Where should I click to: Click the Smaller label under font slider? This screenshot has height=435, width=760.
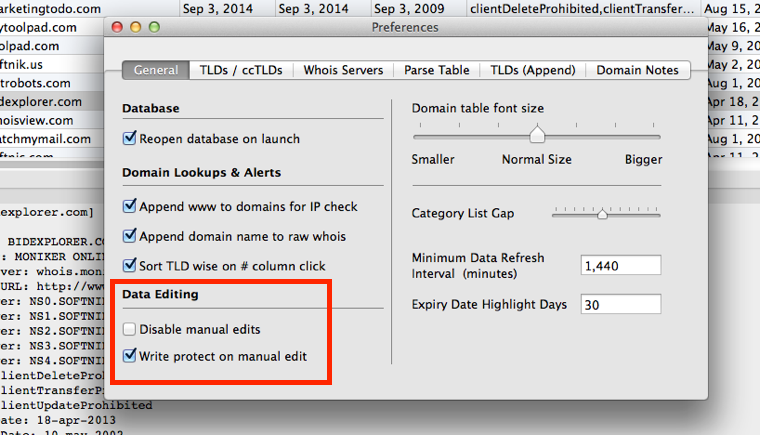click(x=433, y=159)
